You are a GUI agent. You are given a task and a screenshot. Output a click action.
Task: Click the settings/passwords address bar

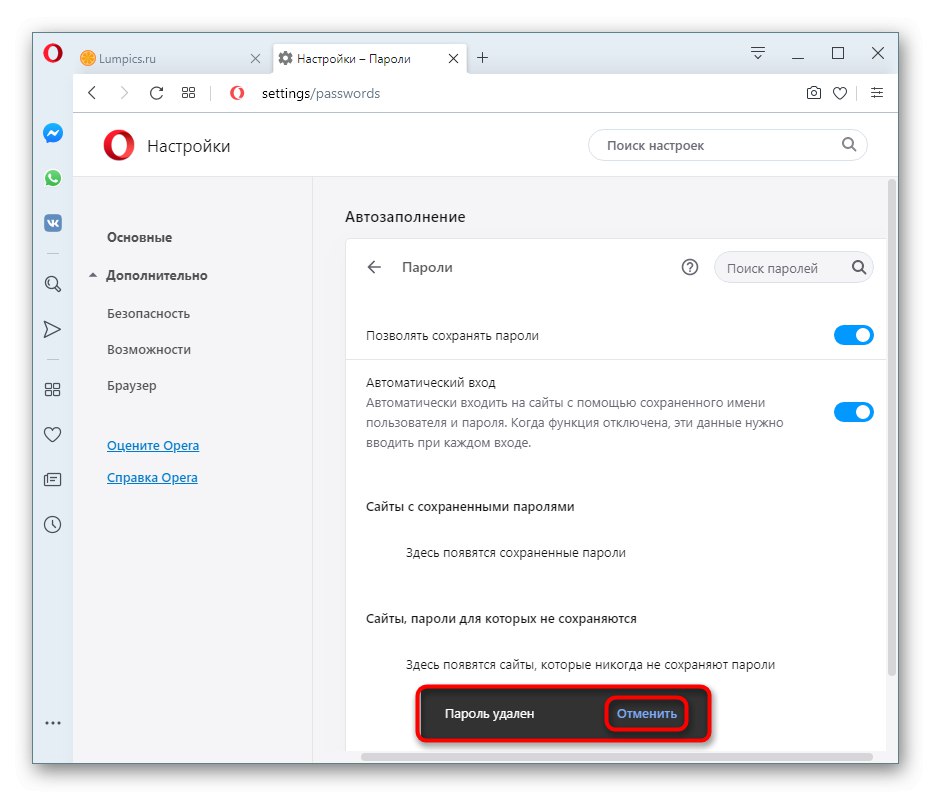tap(321, 93)
